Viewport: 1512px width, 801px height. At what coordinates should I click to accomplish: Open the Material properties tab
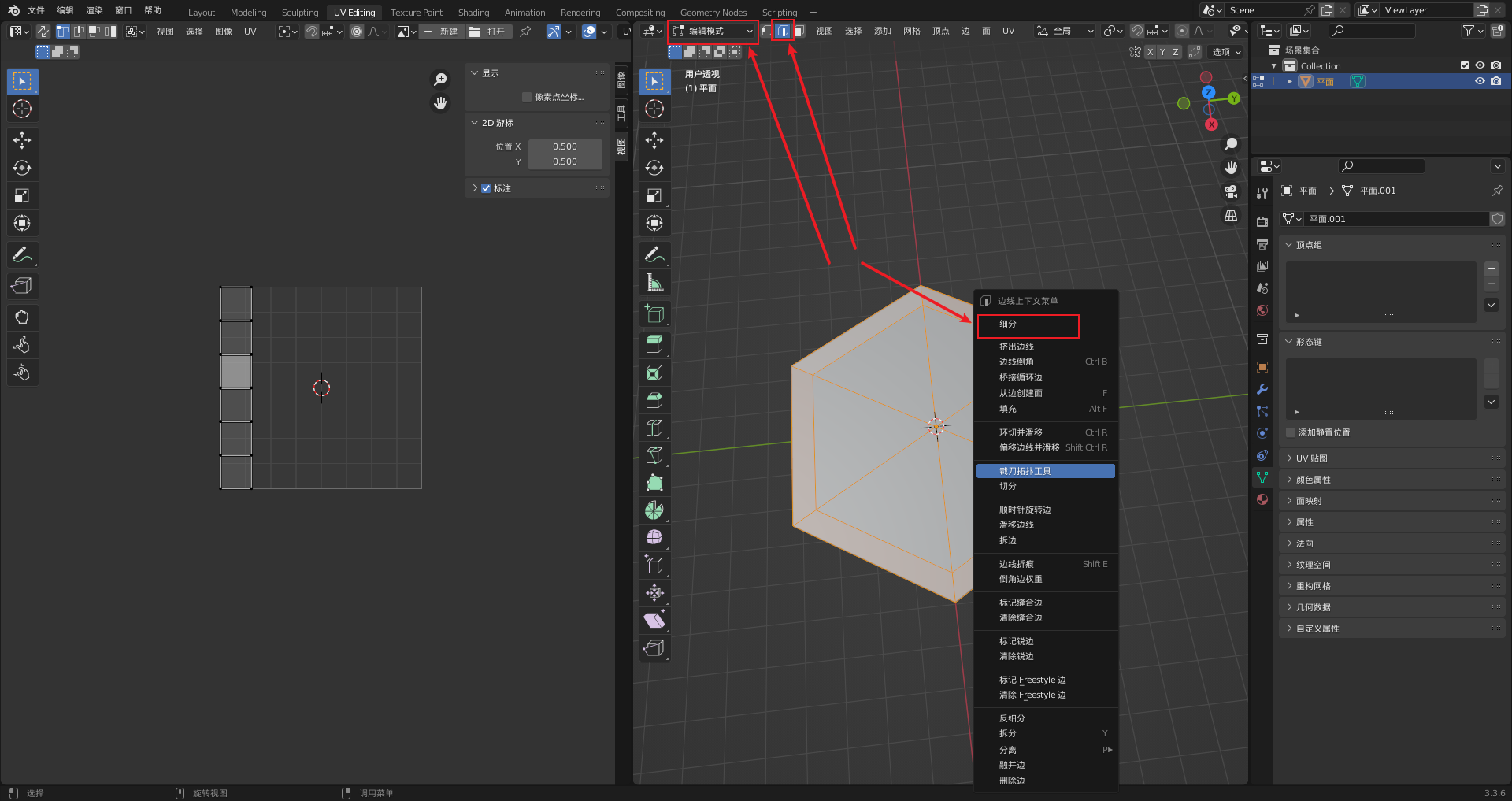pos(1262,499)
